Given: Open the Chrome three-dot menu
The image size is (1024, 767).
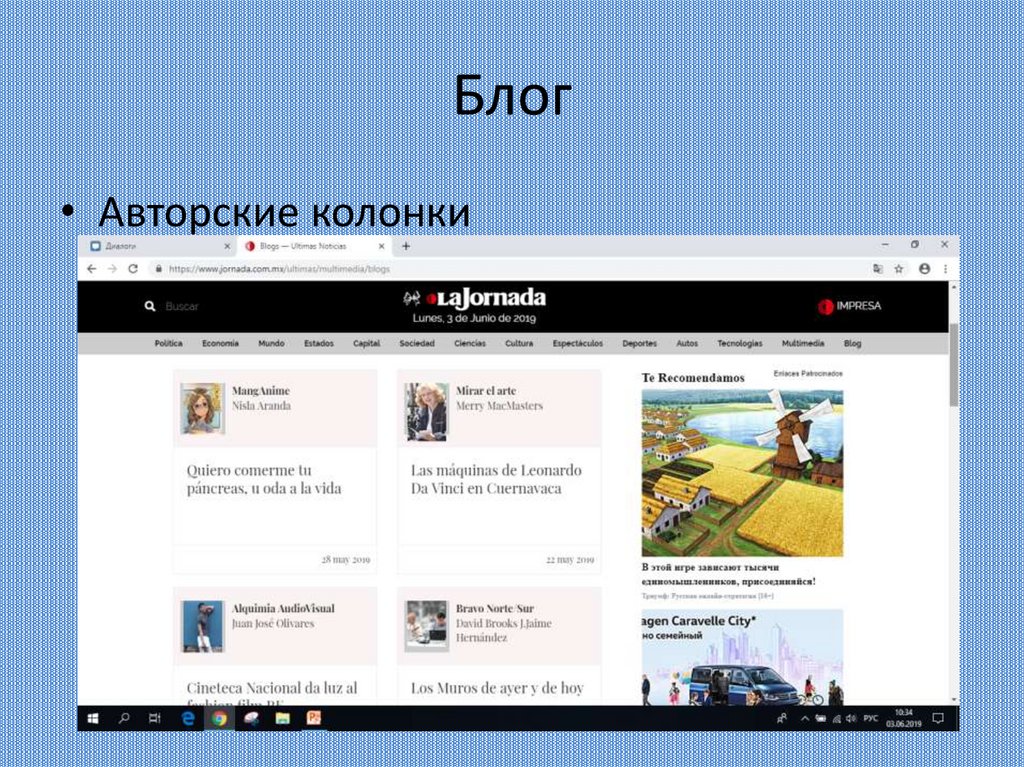Looking at the screenshot, I should 945,269.
